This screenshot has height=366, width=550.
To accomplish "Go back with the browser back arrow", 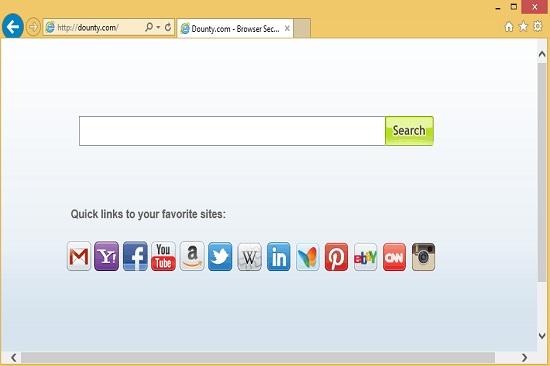I will point(13,26).
